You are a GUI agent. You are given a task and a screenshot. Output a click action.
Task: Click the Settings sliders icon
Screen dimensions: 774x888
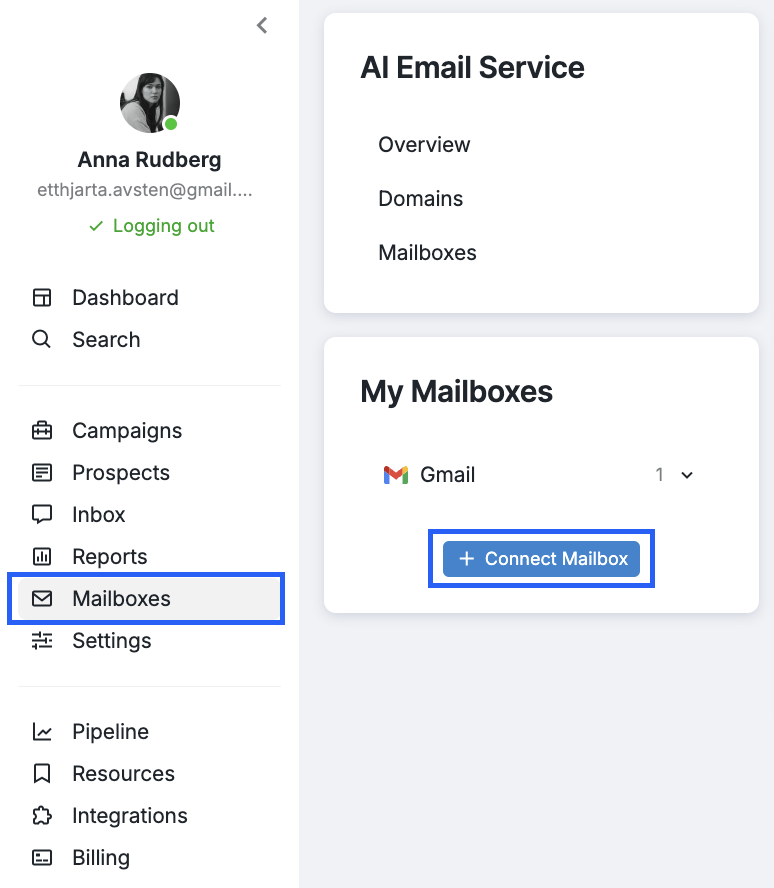click(42, 641)
